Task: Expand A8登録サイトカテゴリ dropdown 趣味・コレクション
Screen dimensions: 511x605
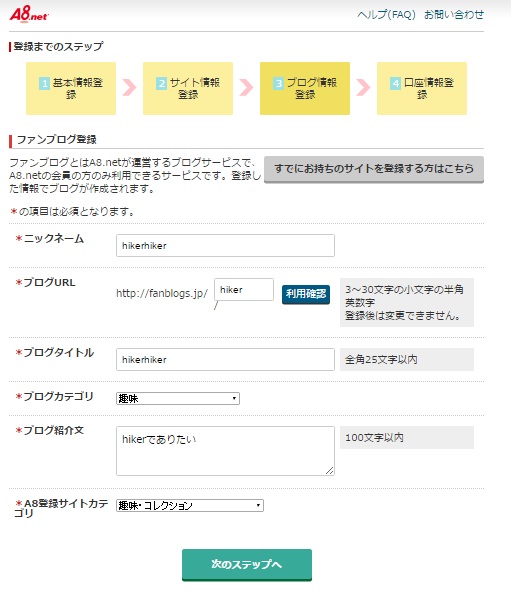Action: (x=190, y=505)
